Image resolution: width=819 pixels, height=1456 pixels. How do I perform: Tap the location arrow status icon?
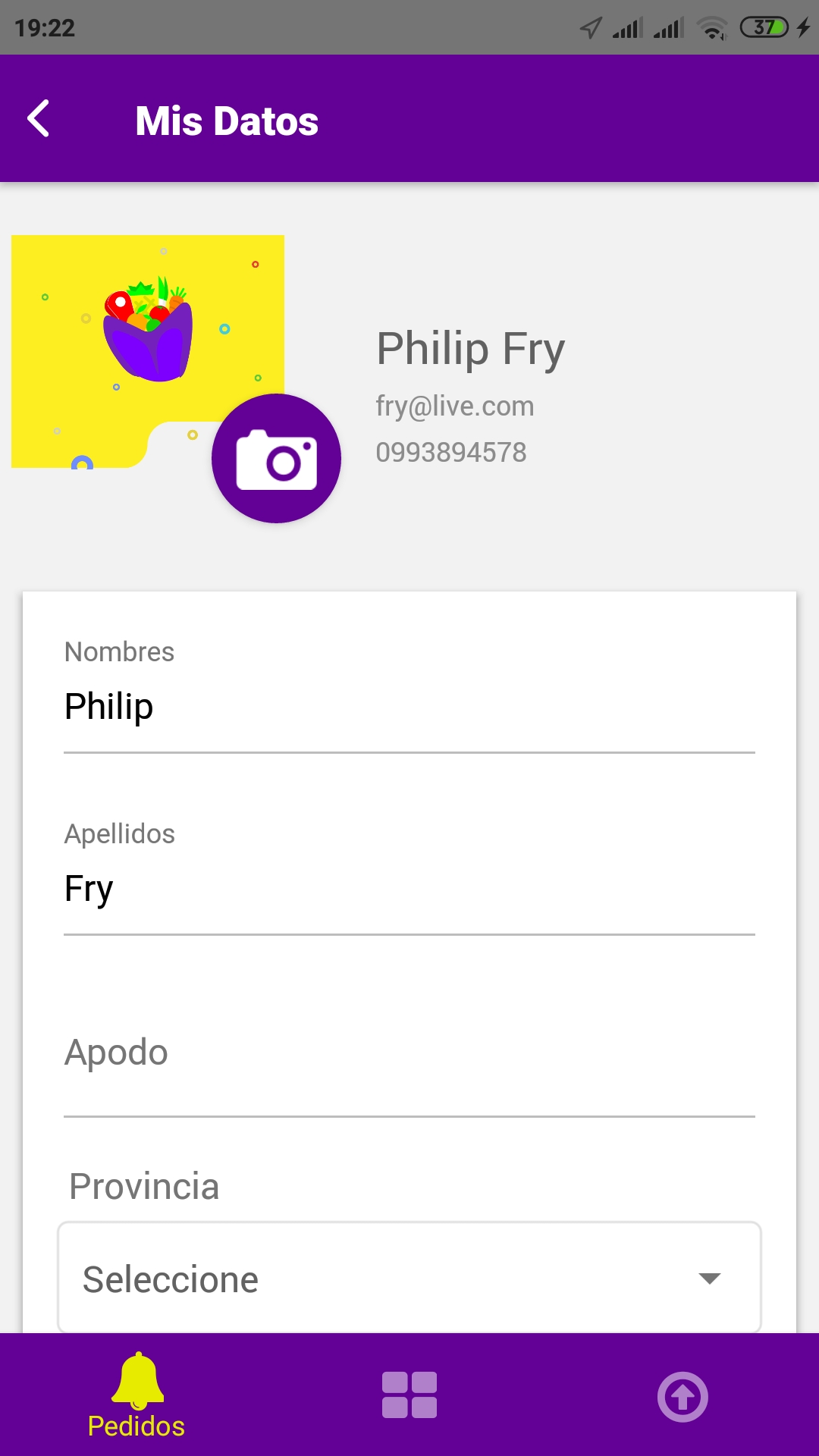click(x=591, y=28)
